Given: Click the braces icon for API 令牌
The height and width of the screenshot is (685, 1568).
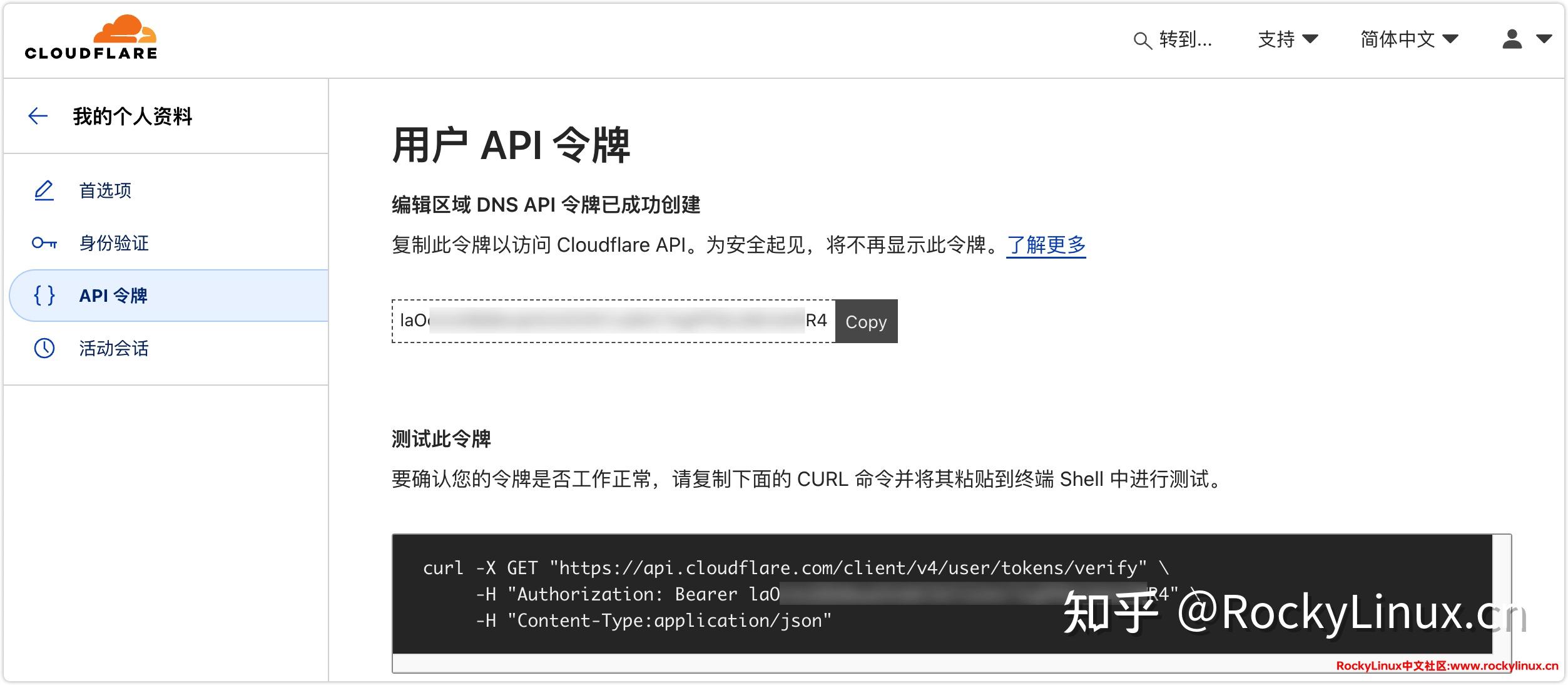Looking at the screenshot, I should coord(44,295).
